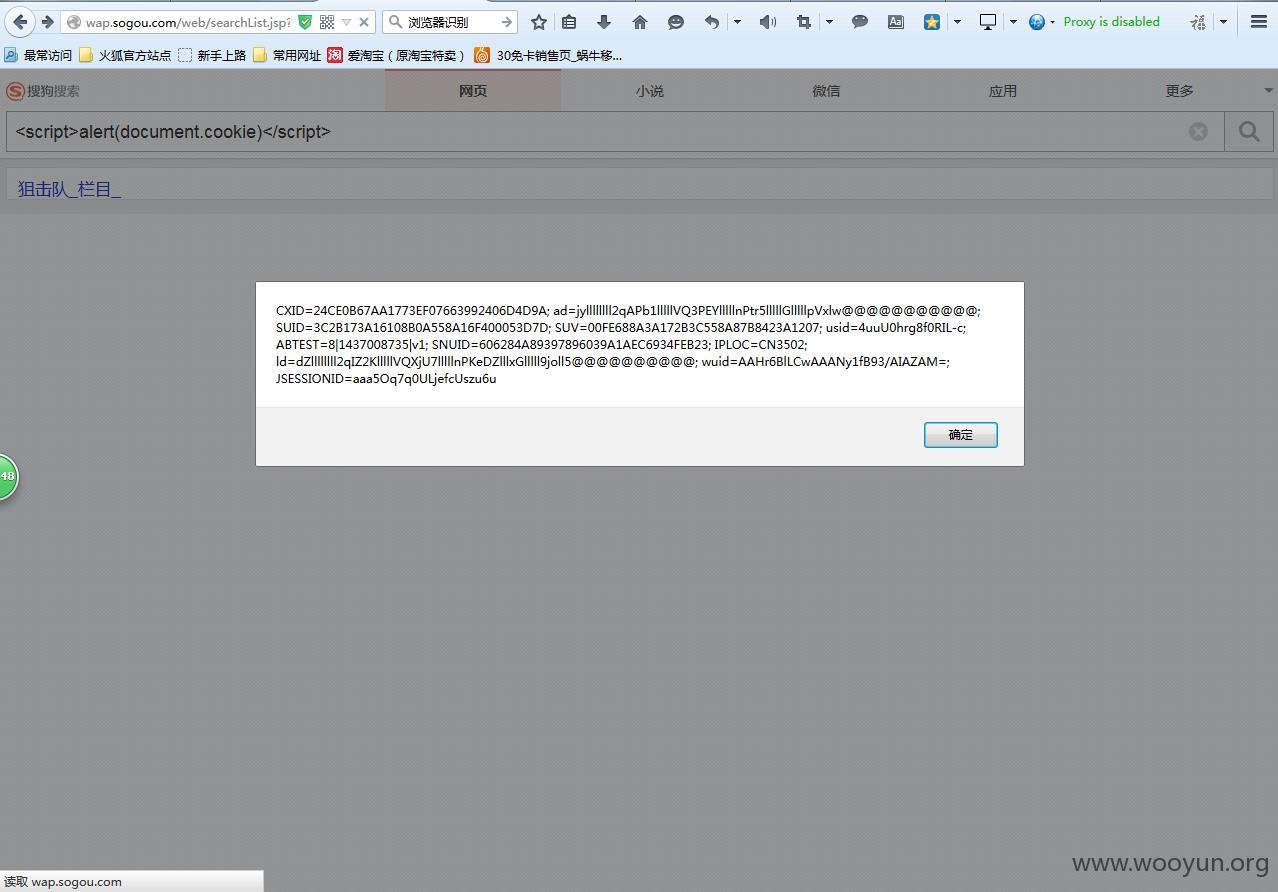Click the 'Proxy is disabled' status text

tap(1111, 22)
